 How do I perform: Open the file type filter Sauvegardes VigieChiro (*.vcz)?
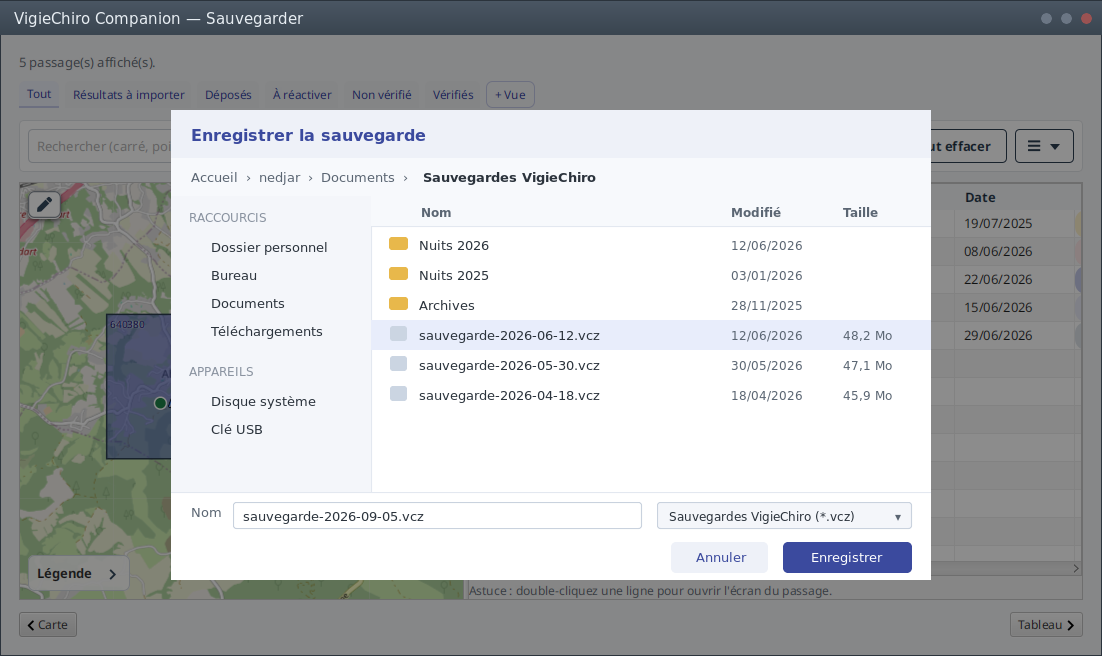pyautogui.click(x=784, y=516)
